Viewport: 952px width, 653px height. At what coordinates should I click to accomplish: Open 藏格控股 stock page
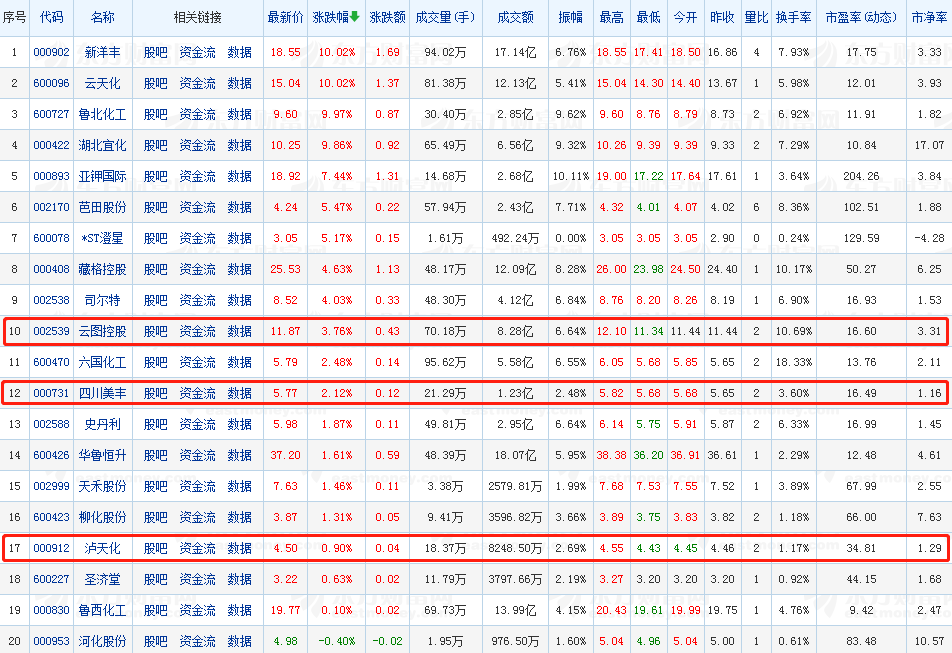(102, 269)
